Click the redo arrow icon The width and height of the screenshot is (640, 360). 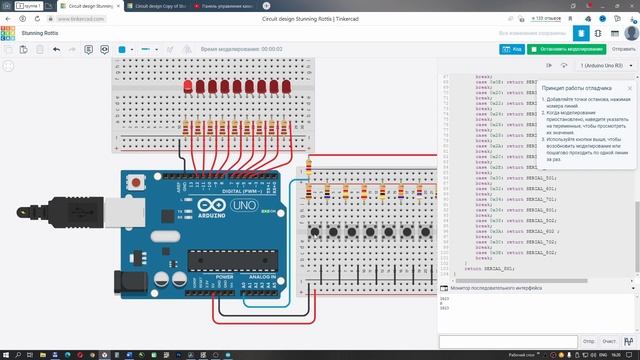point(72,49)
